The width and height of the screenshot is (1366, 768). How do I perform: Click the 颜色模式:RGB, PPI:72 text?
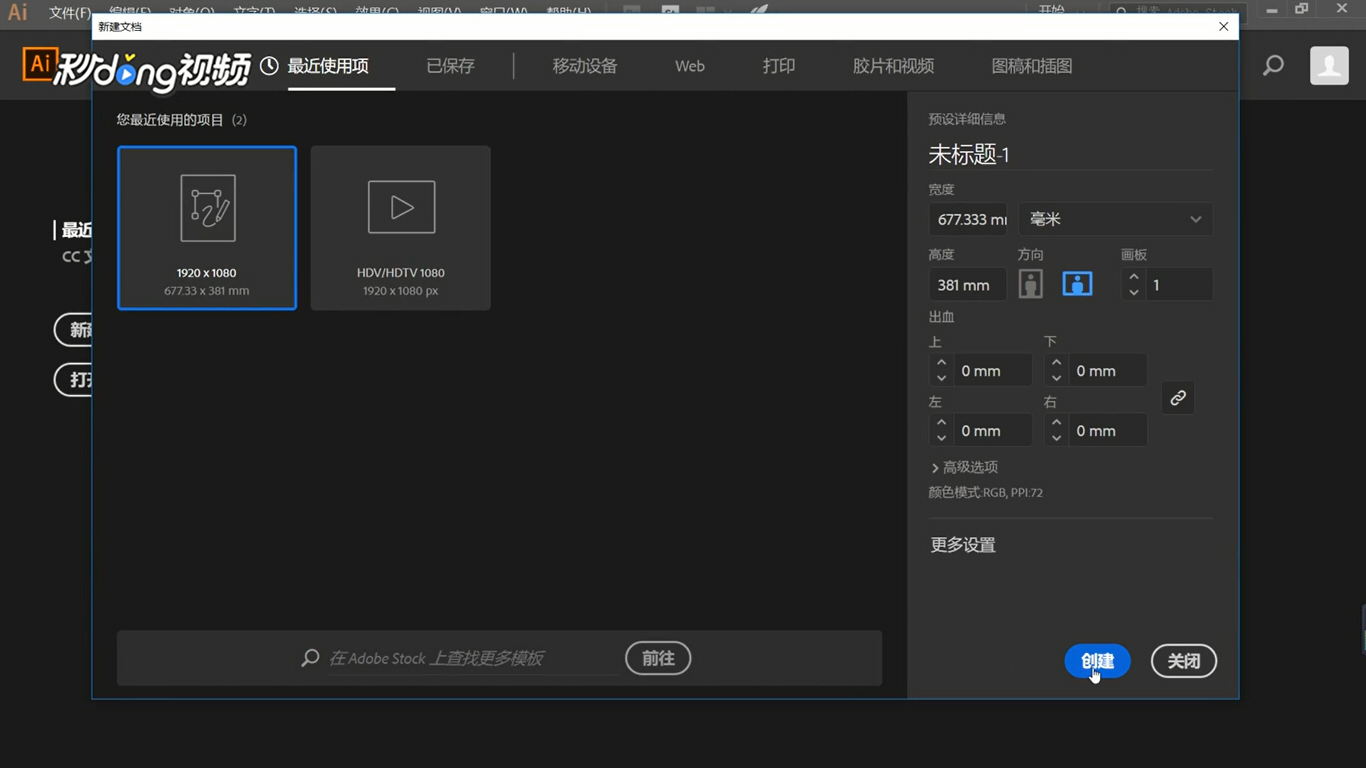(x=986, y=492)
